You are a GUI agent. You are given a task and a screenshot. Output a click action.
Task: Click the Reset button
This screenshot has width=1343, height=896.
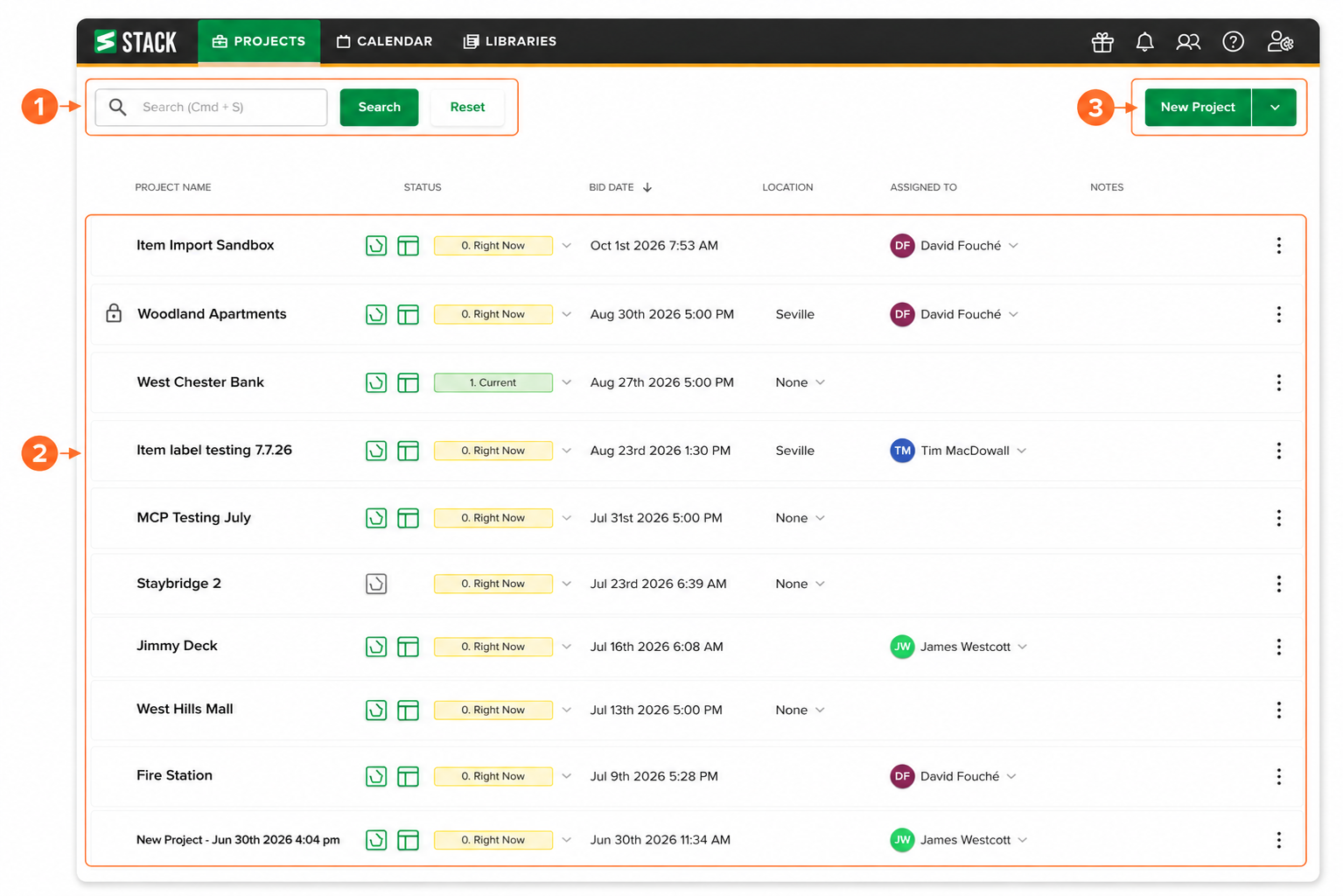[467, 107]
